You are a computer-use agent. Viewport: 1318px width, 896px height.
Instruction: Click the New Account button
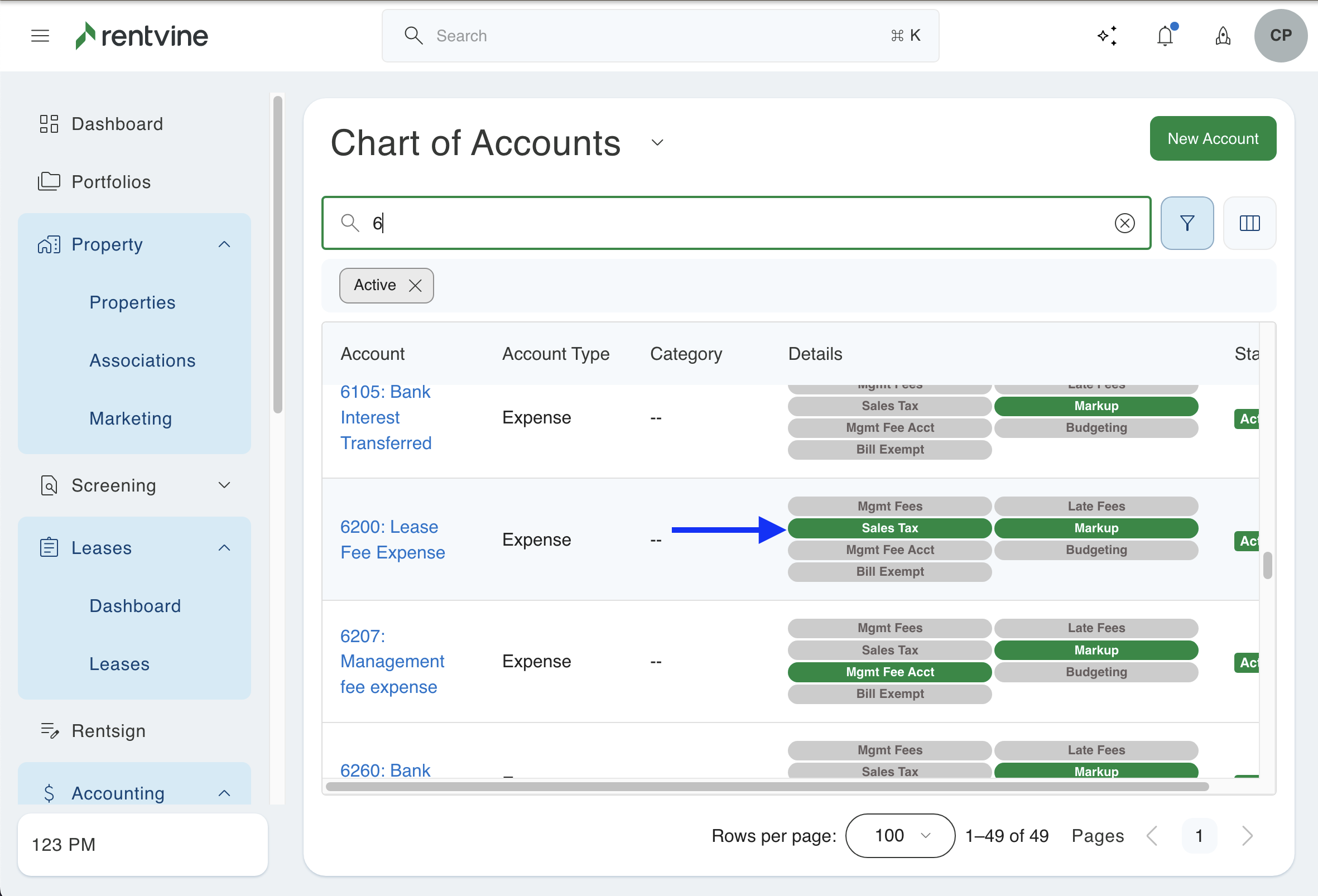pos(1212,138)
